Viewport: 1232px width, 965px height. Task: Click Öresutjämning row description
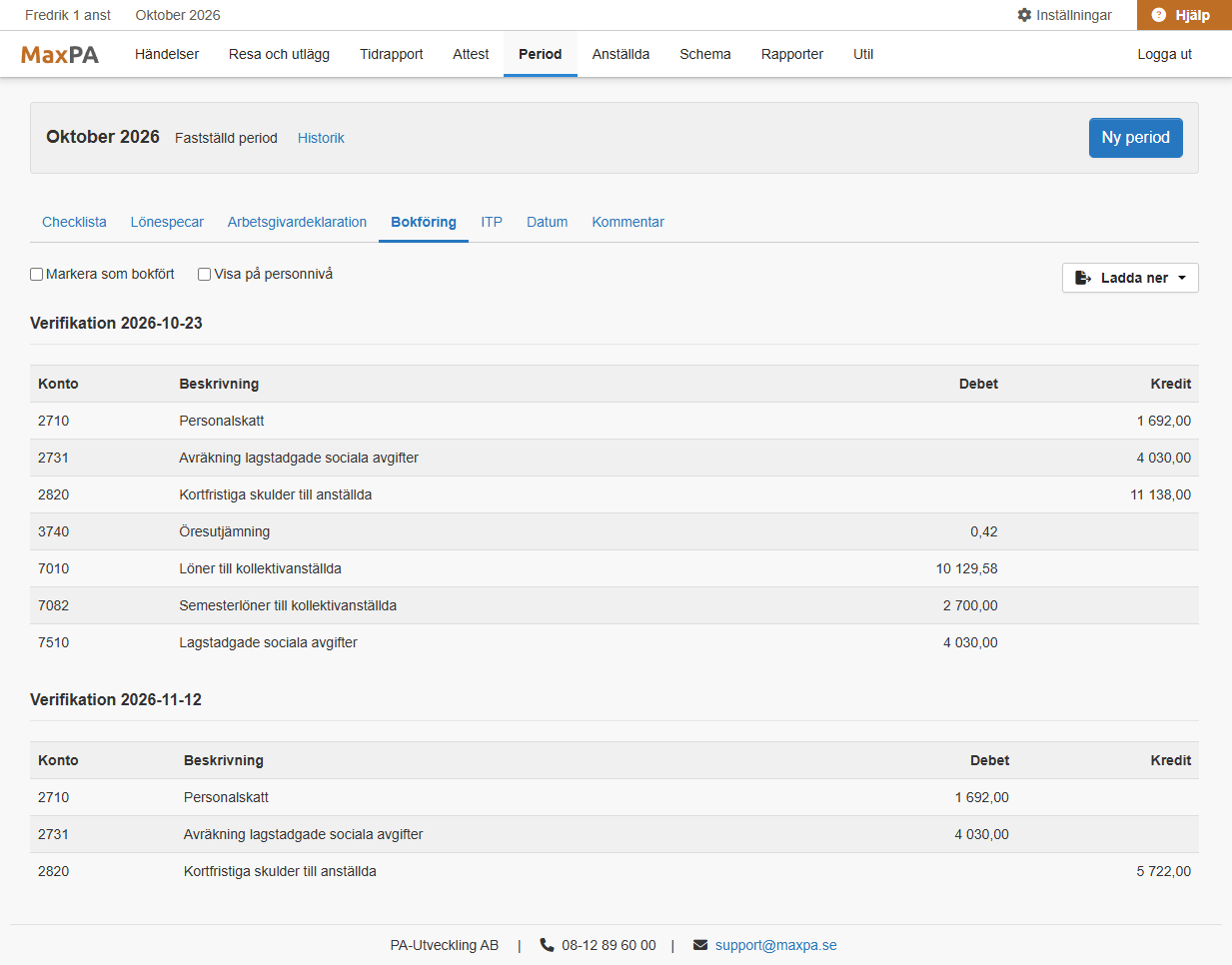click(x=225, y=531)
